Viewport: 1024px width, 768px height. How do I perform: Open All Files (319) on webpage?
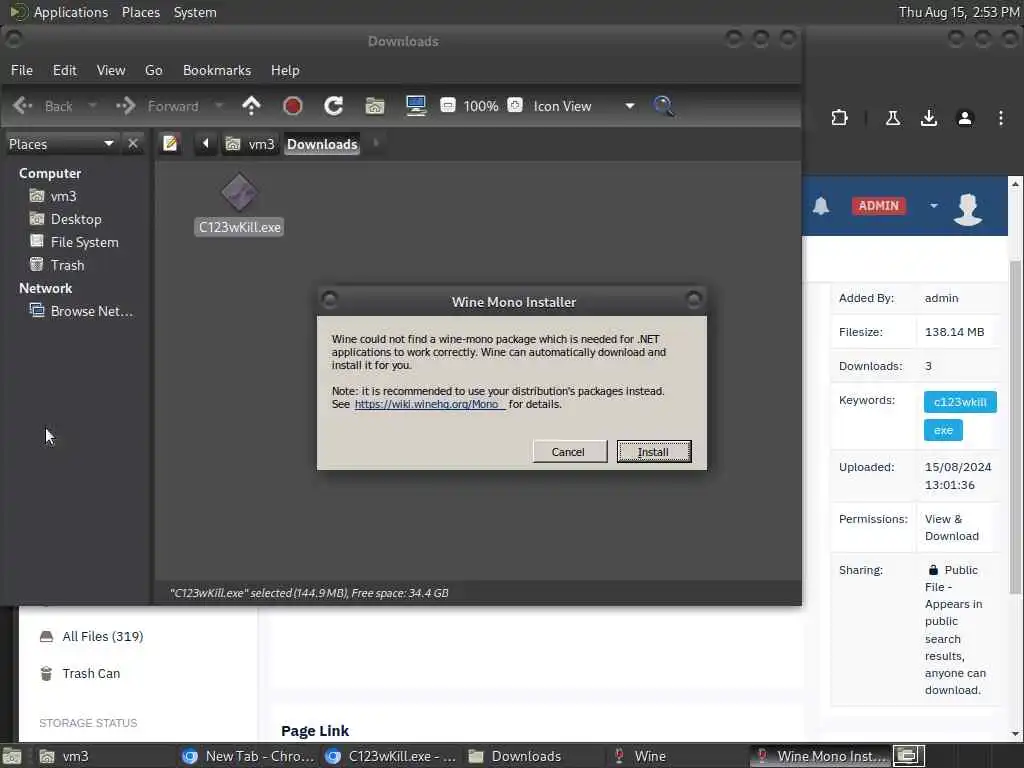tap(91, 636)
